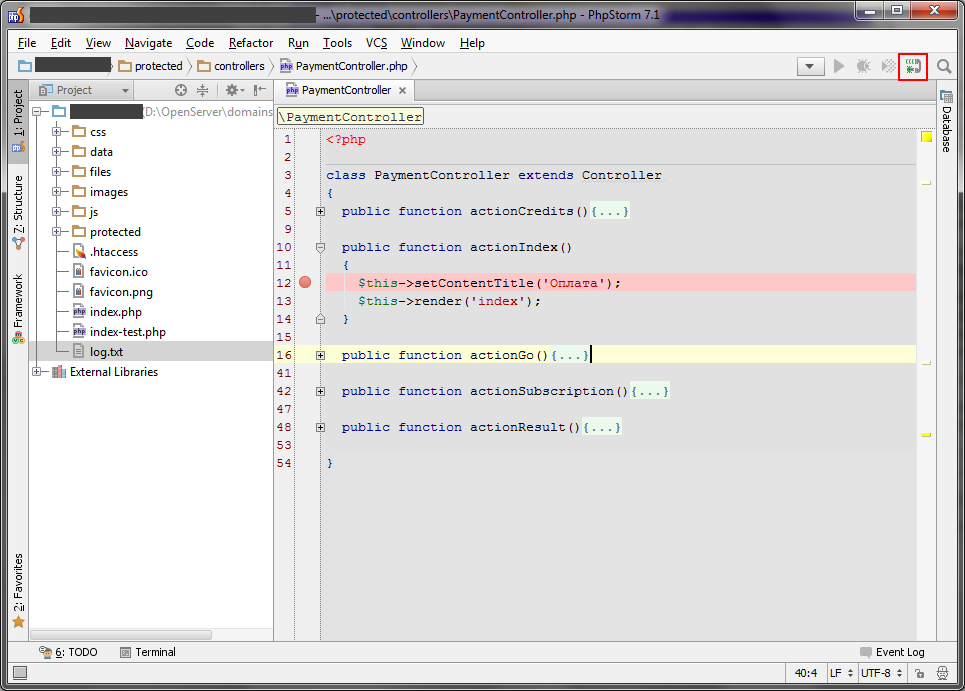965x691 pixels.
Task: Click the Debug bug icon in toolbar
Action: pos(863,66)
